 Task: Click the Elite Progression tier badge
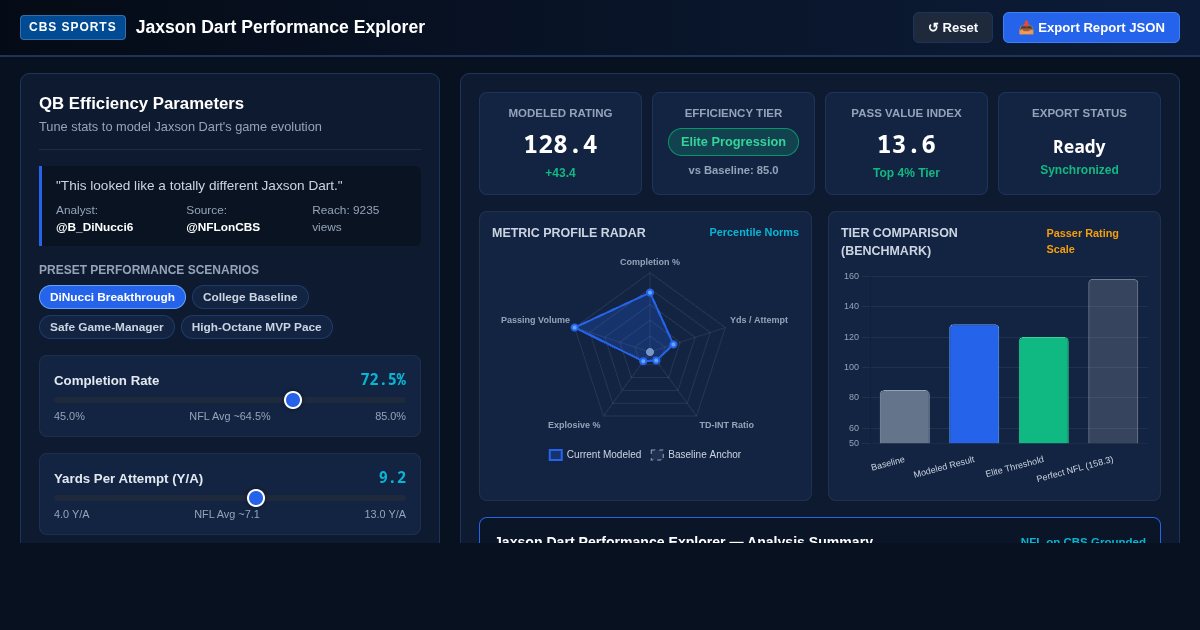click(x=733, y=142)
